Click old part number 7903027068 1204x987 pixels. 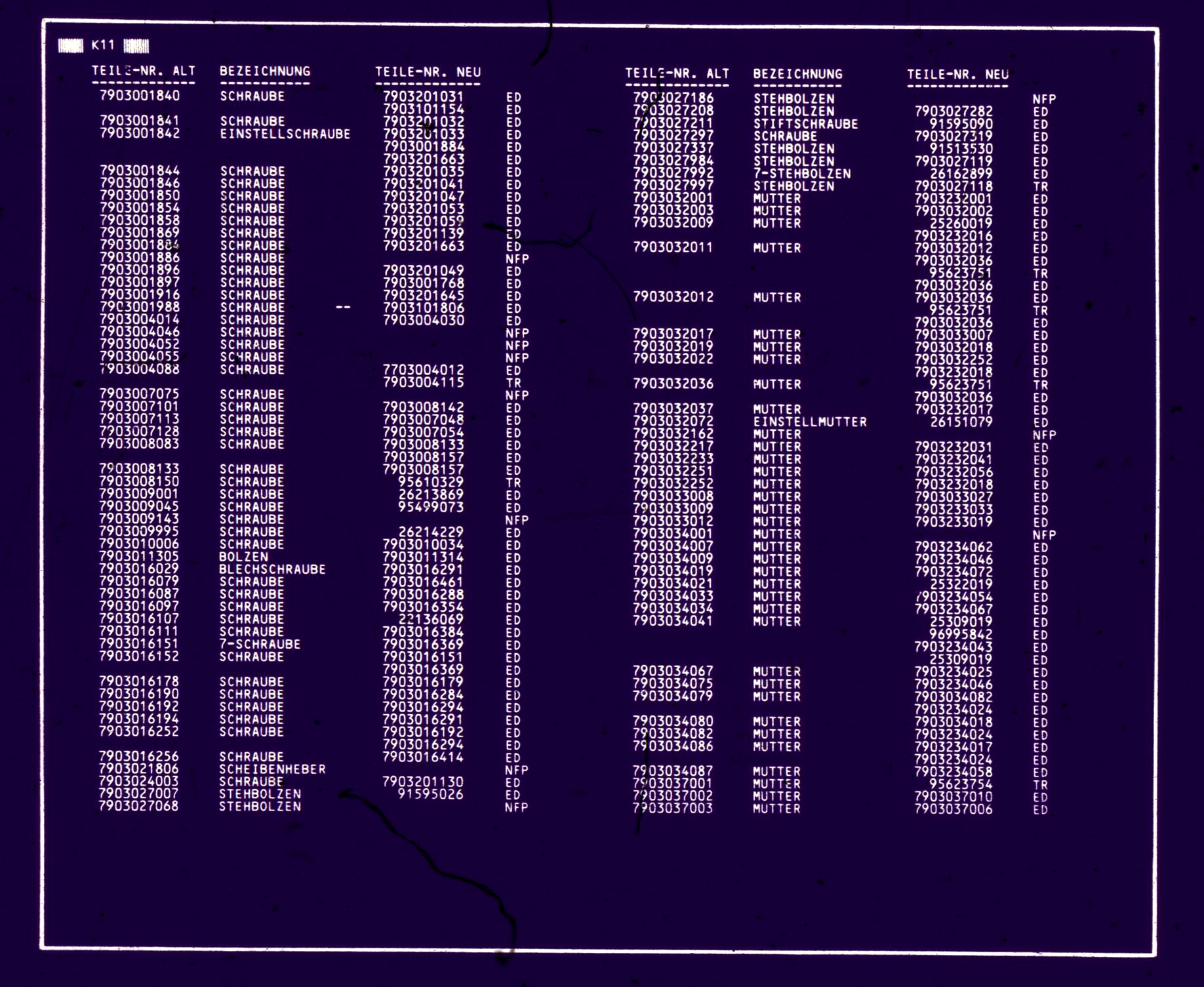pos(138,806)
